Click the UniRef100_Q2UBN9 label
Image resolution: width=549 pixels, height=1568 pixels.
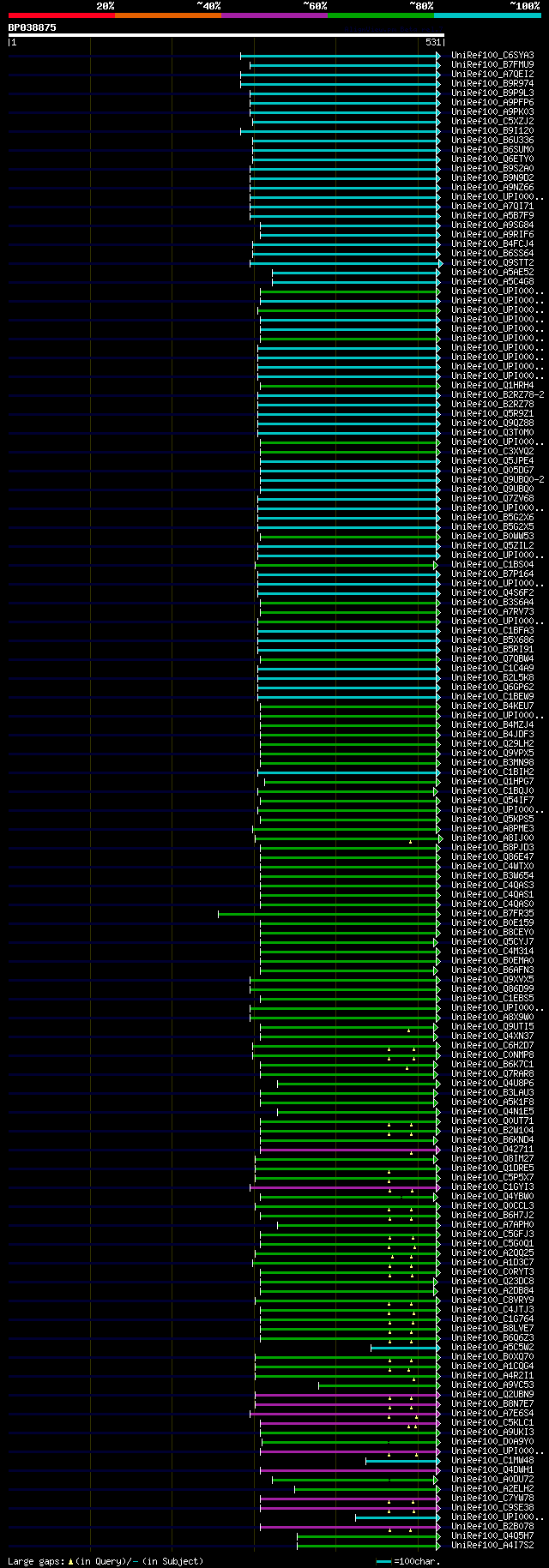[492, 1395]
